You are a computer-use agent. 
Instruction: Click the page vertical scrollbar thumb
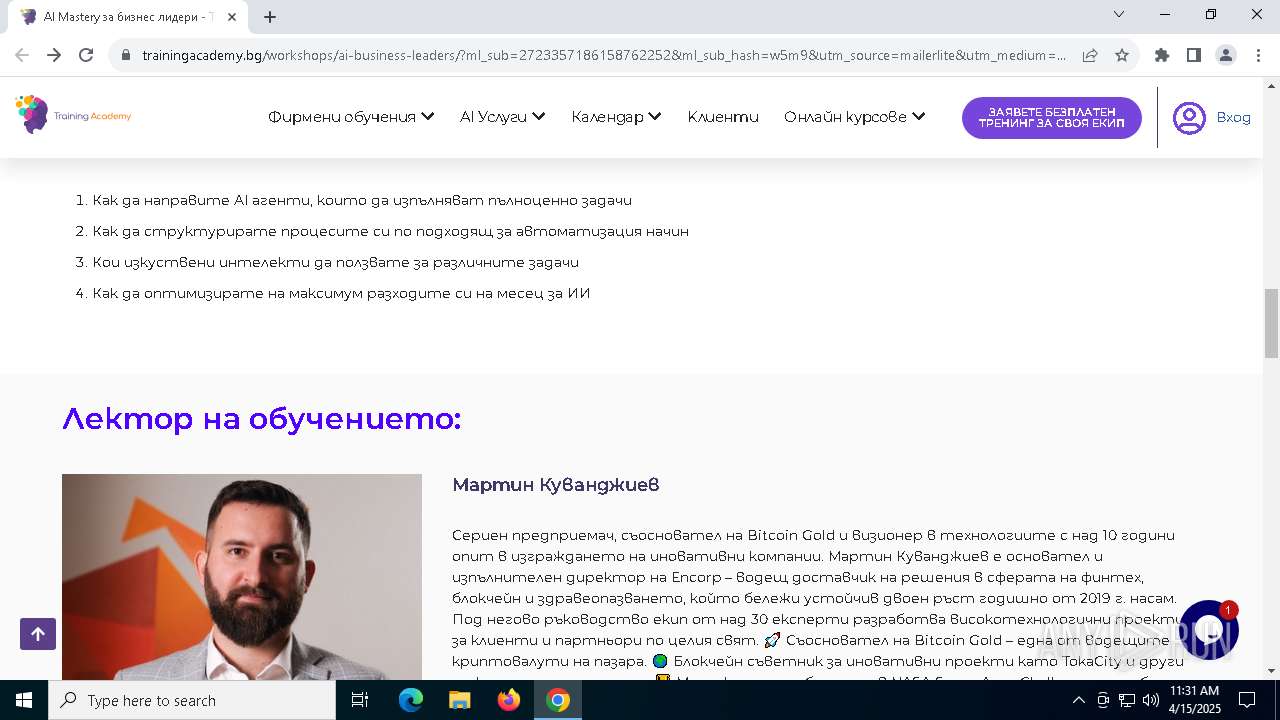tap(1271, 323)
